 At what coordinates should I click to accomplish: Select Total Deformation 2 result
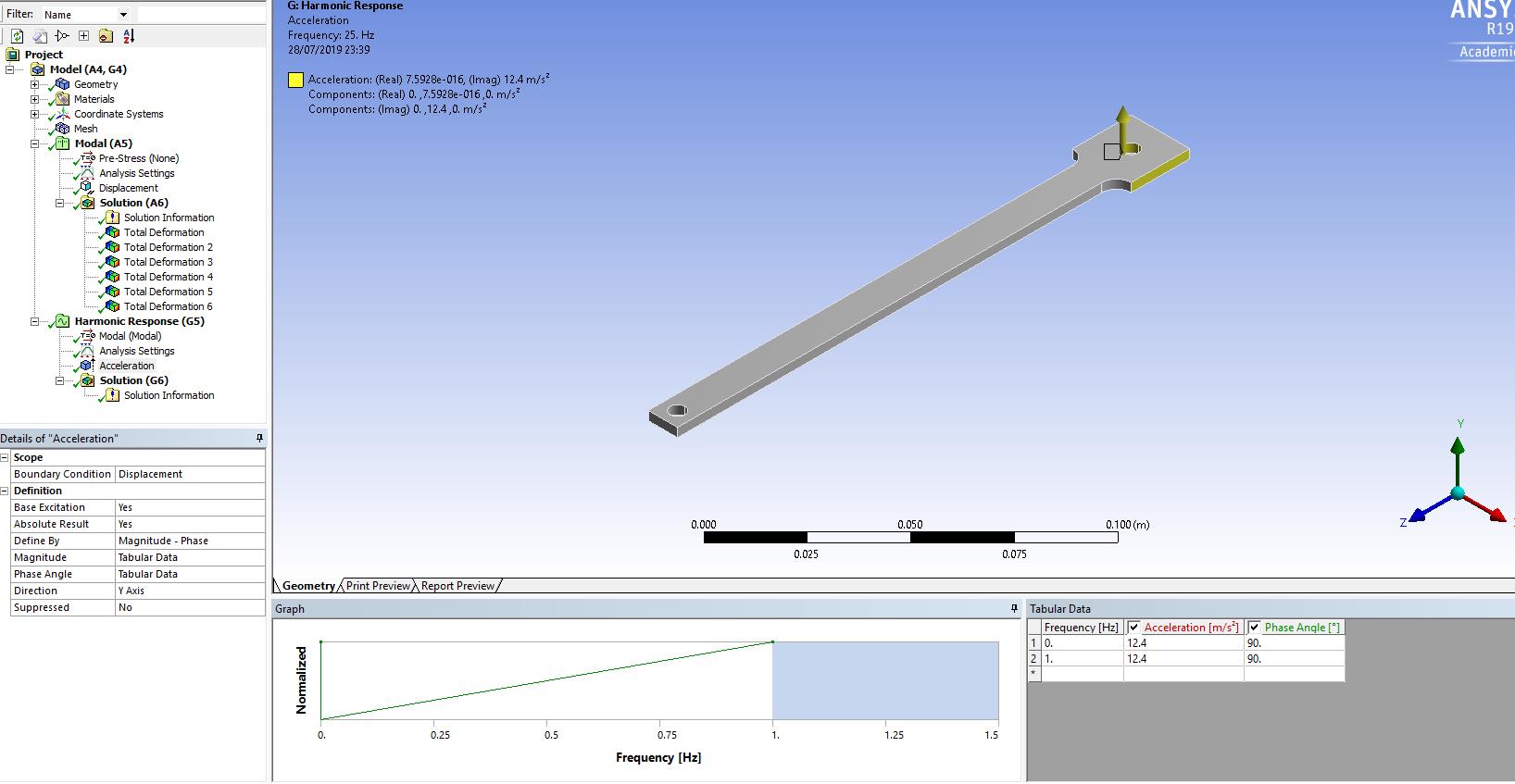pos(168,247)
